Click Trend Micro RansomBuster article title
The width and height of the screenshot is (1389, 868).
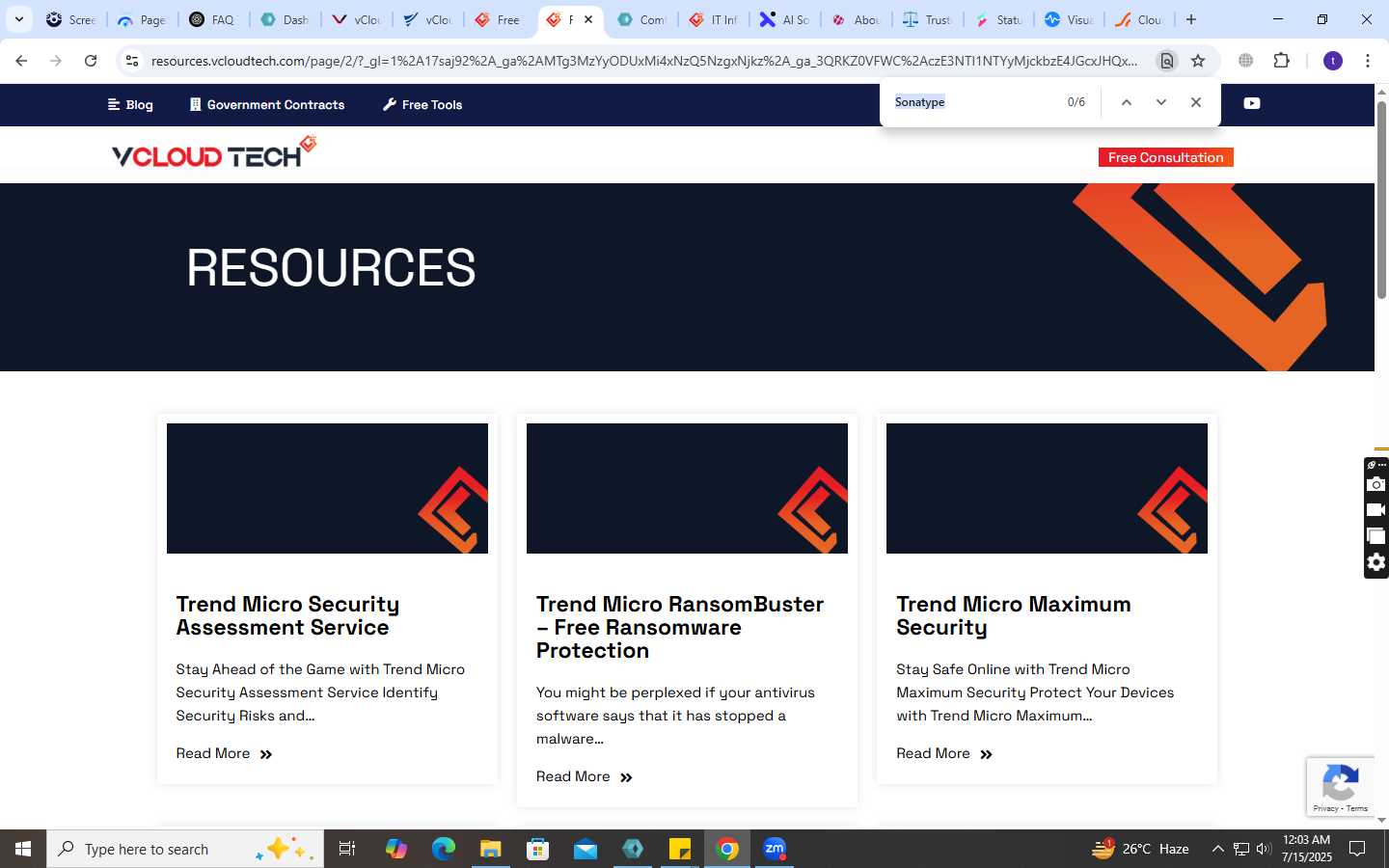(x=680, y=627)
